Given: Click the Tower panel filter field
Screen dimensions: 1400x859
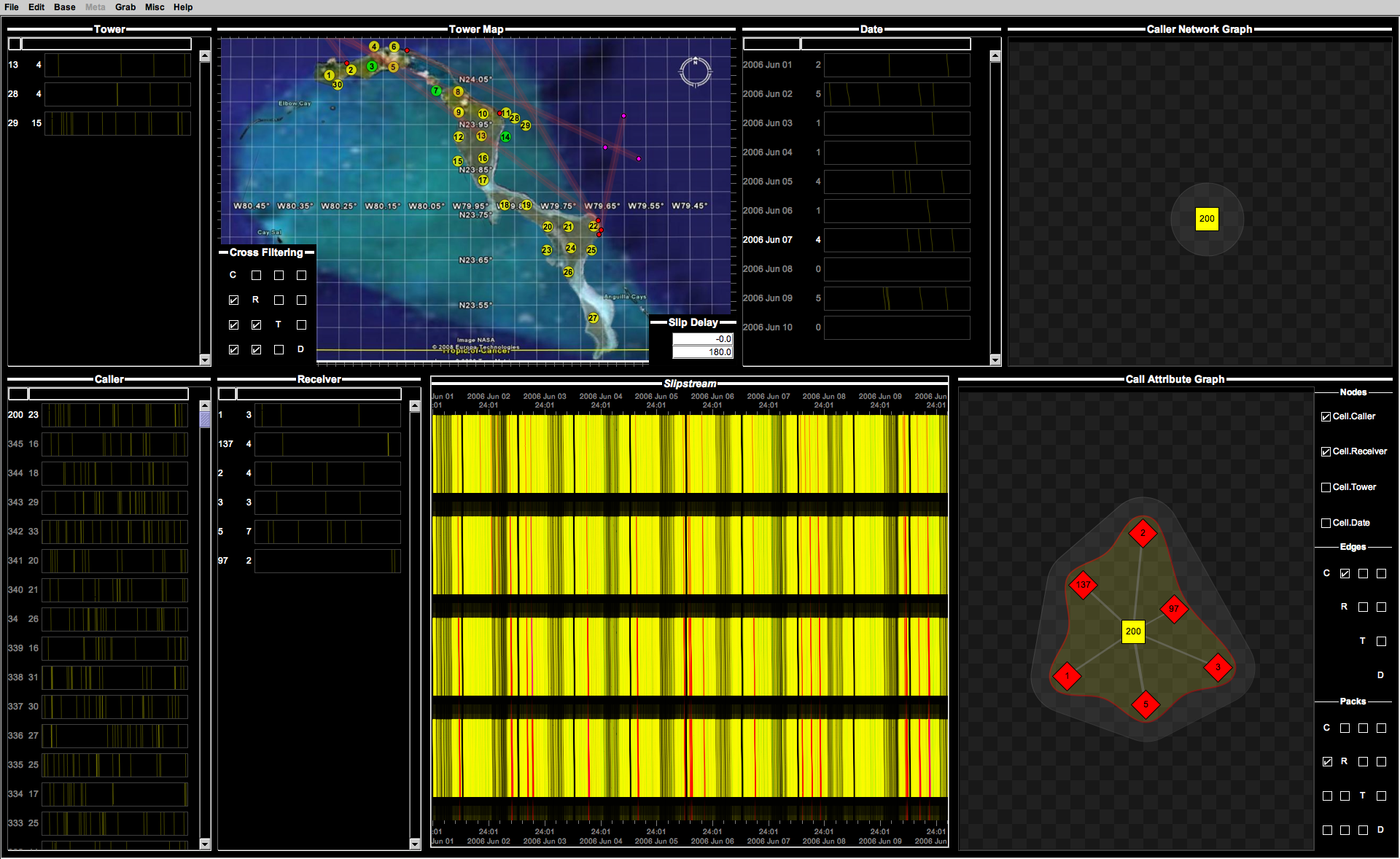Looking at the screenshot, I should coord(106,44).
